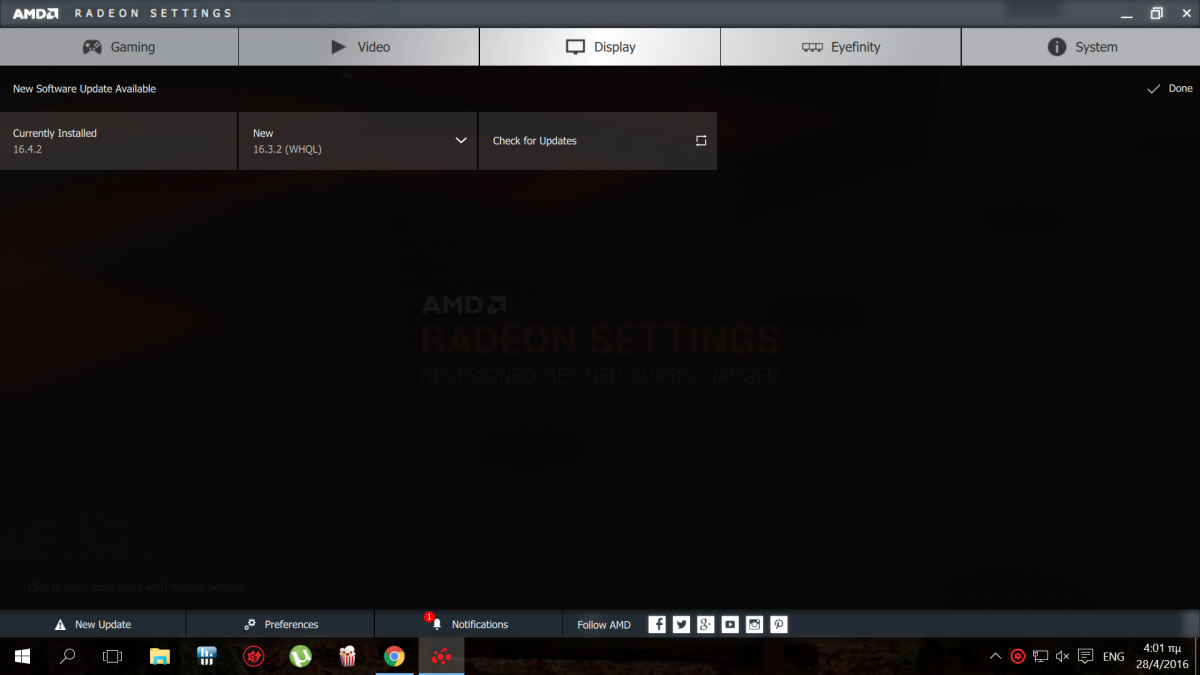Open the Gaming tab

[x=119, y=47]
